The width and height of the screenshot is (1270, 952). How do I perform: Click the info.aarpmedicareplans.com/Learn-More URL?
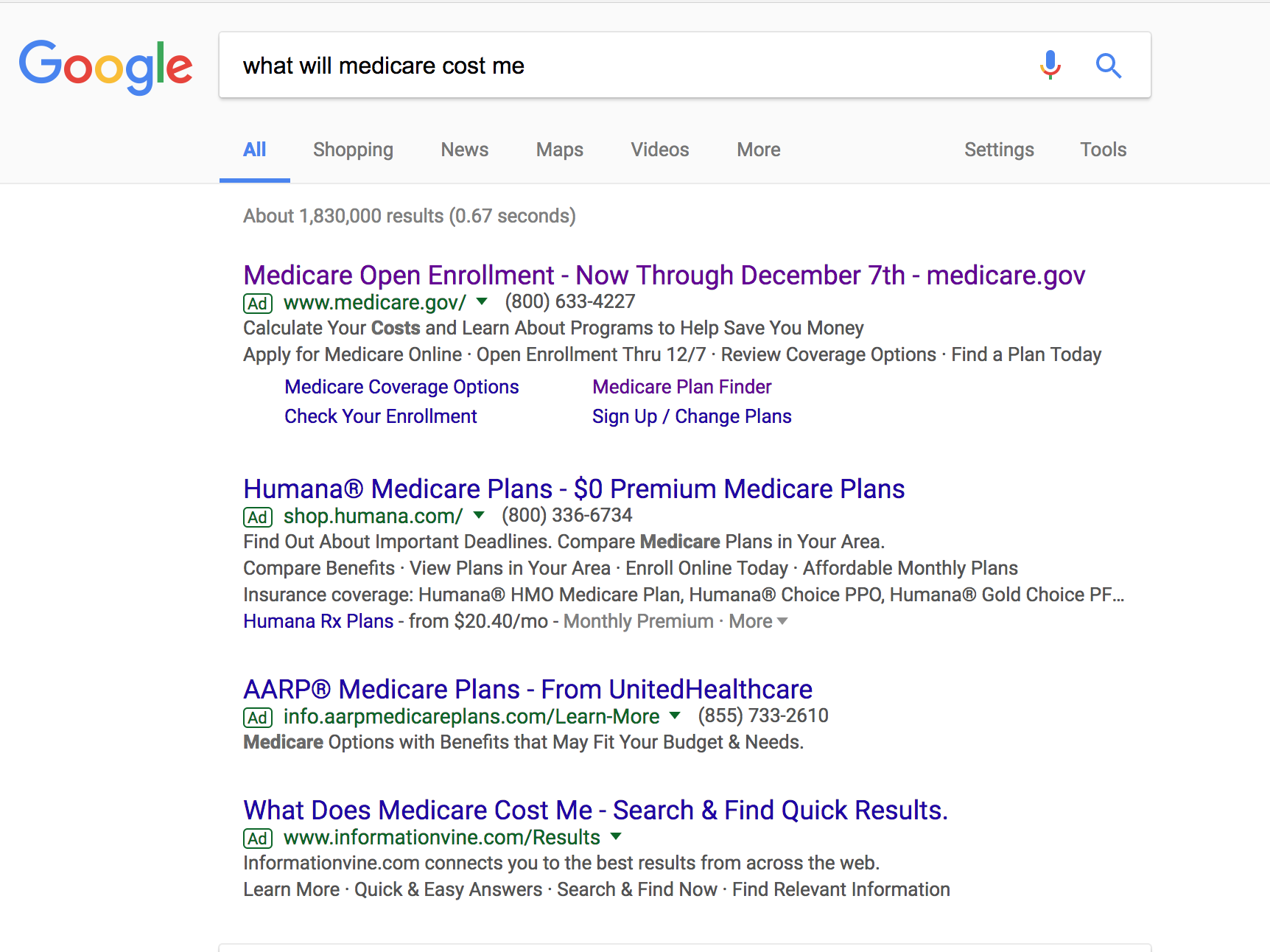[x=471, y=716]
